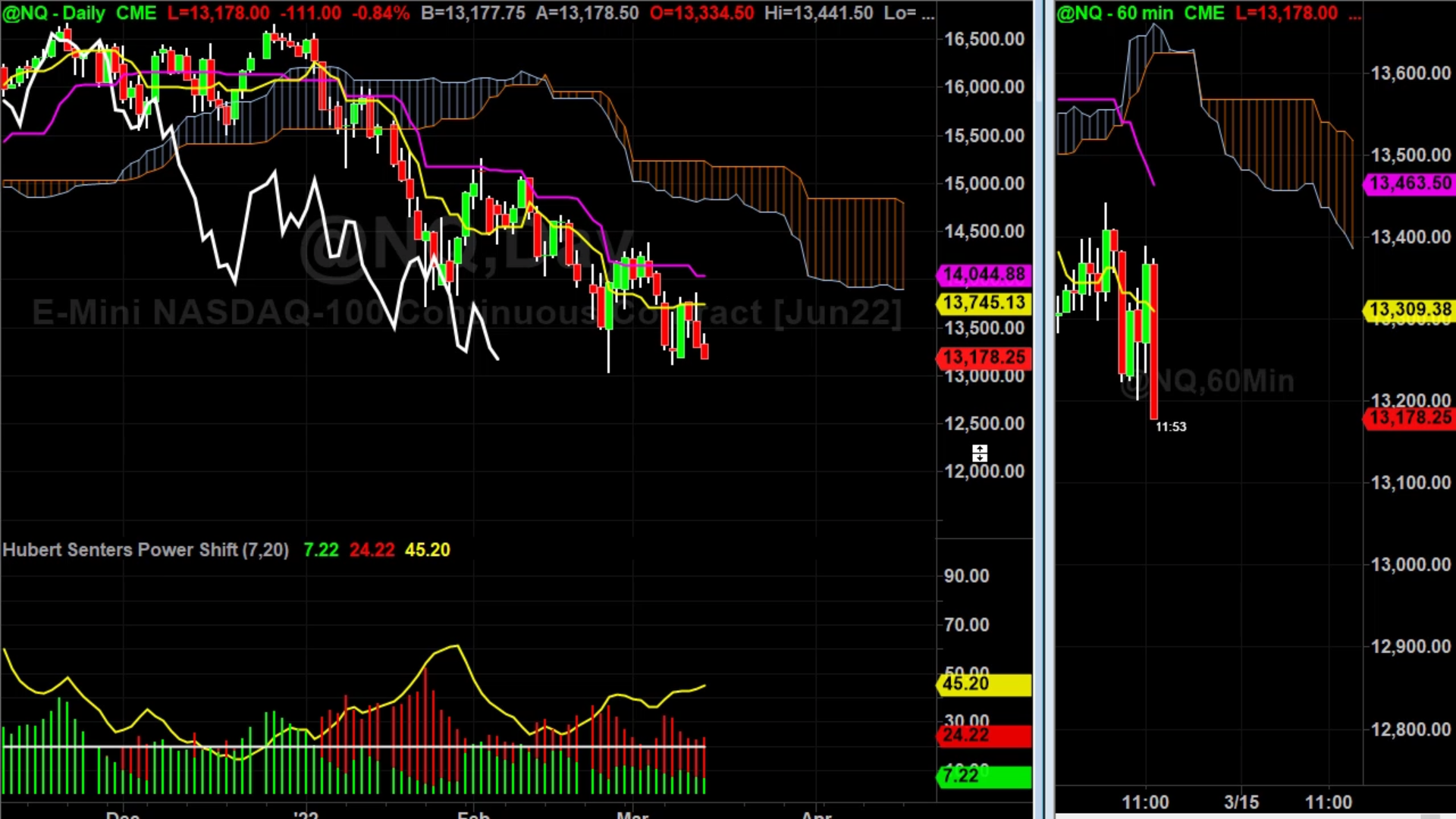
Task: Click the green 7.22 indicator value in header
Action: (321, 550)
